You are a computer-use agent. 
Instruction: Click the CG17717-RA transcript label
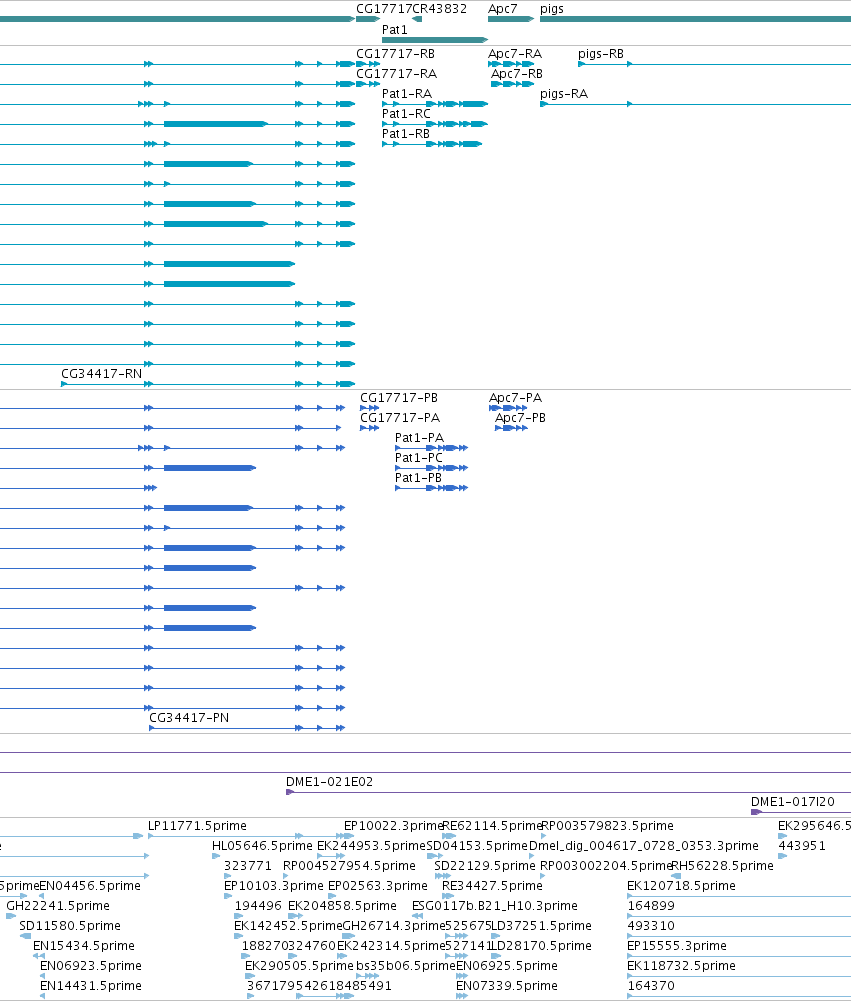pyautogui.click(x=396, y=74)
